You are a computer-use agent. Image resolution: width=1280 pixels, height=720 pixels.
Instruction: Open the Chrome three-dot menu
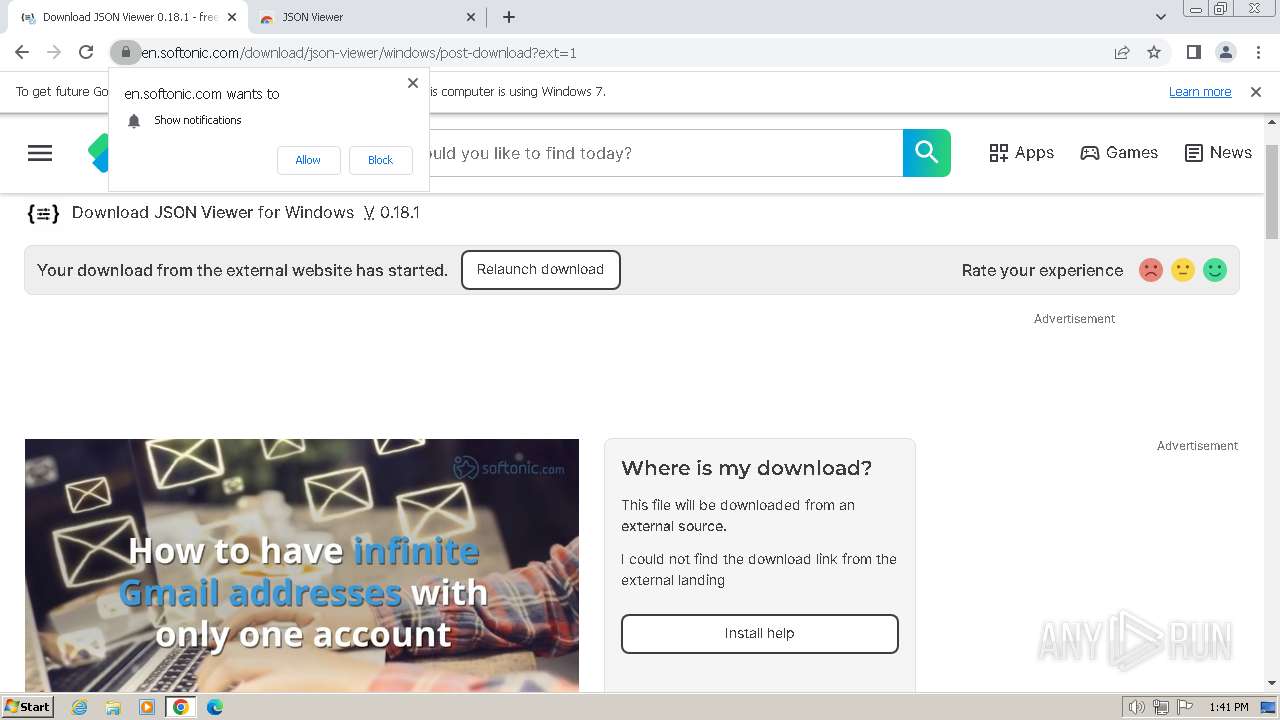coord(1256,52)
